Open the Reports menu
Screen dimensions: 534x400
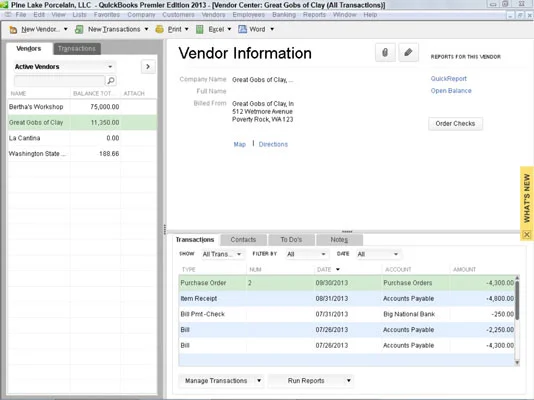click(314, 15)
